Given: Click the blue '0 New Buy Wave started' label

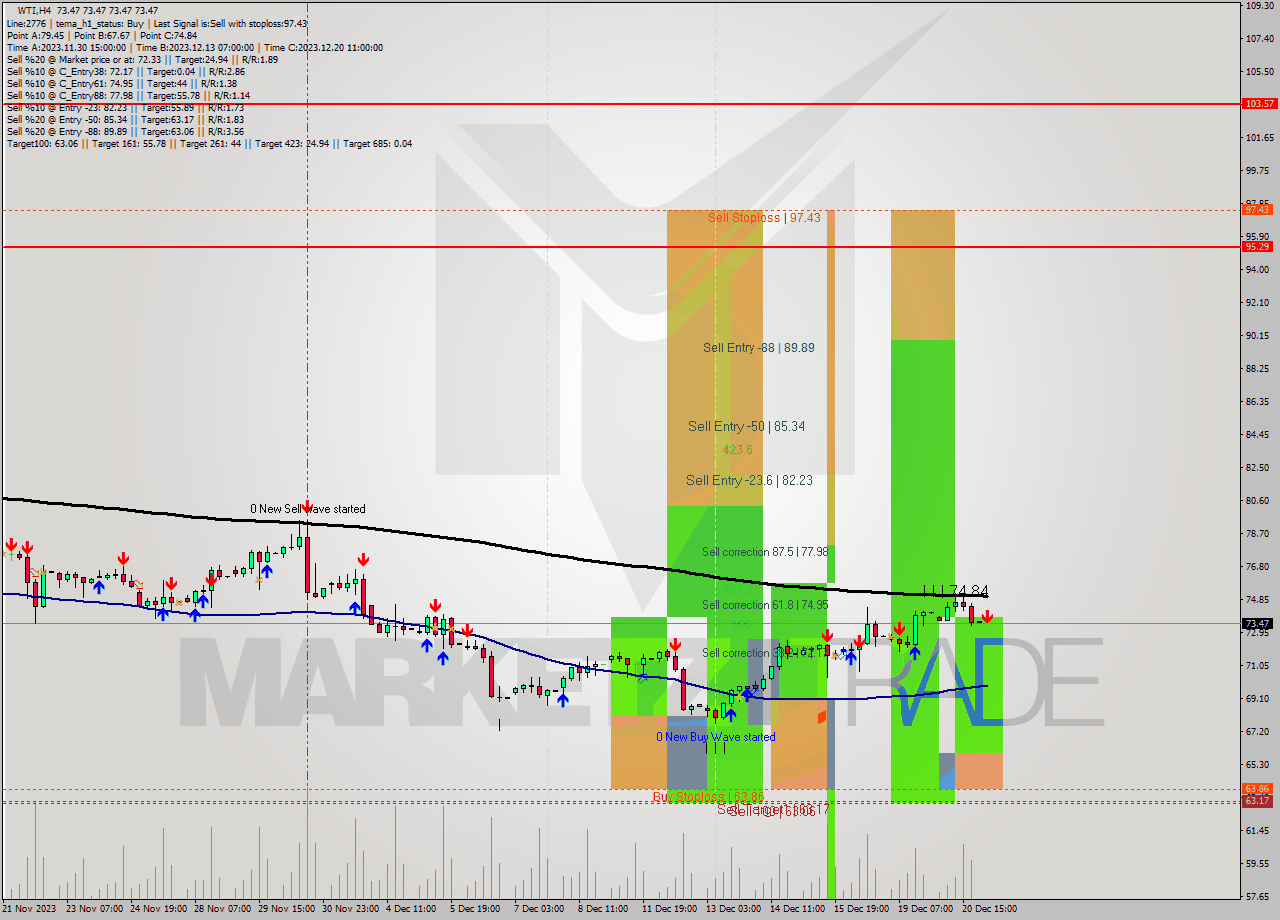Looking at the screenshot, I should pyautogui.click(x=715, y=737).
